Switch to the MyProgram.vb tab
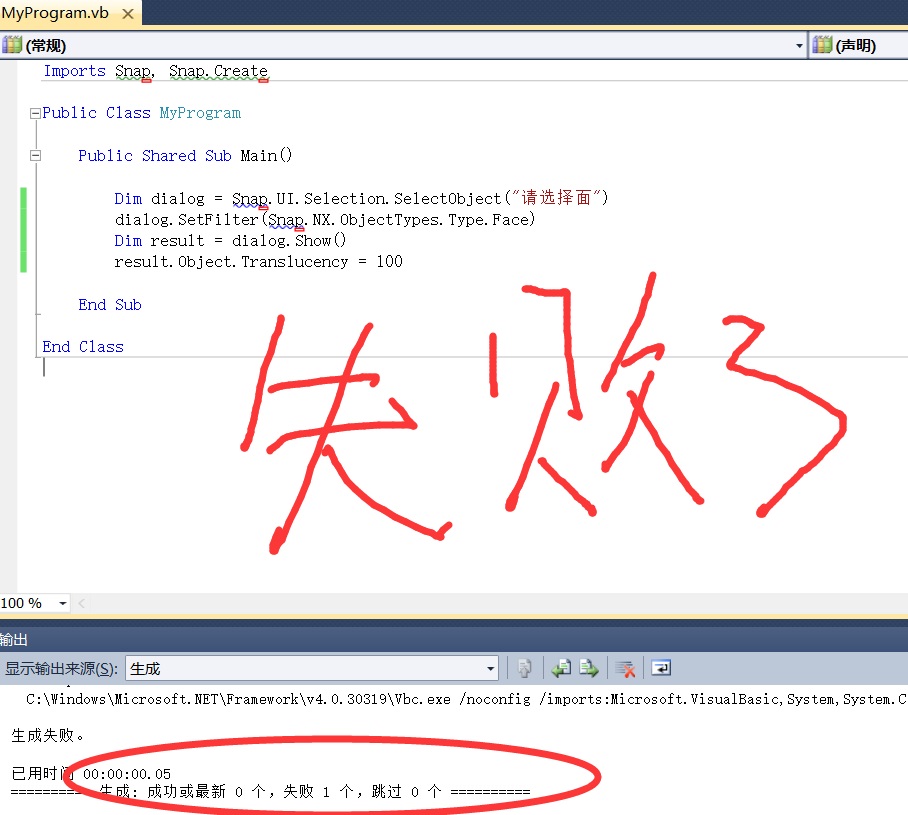This screenshot has height=815, width=908. pyautogui.click(x=56, y=13)
